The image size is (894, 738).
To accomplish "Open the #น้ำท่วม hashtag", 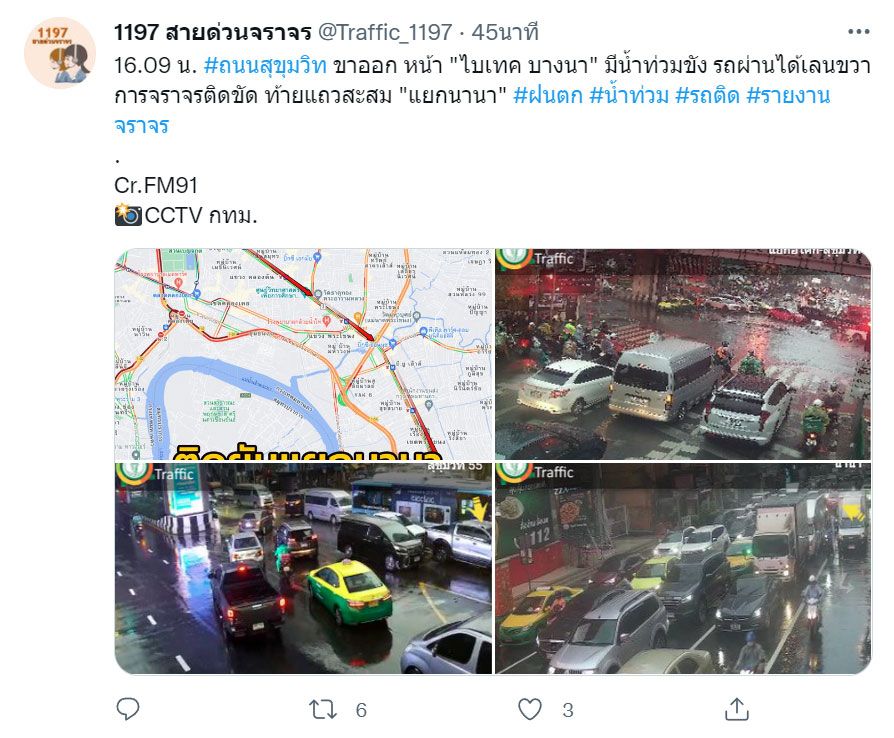I will click(x=629, y=95).
